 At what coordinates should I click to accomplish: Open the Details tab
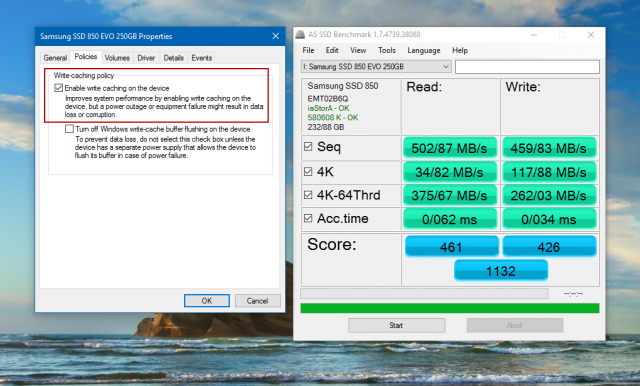tap(173, 58)
